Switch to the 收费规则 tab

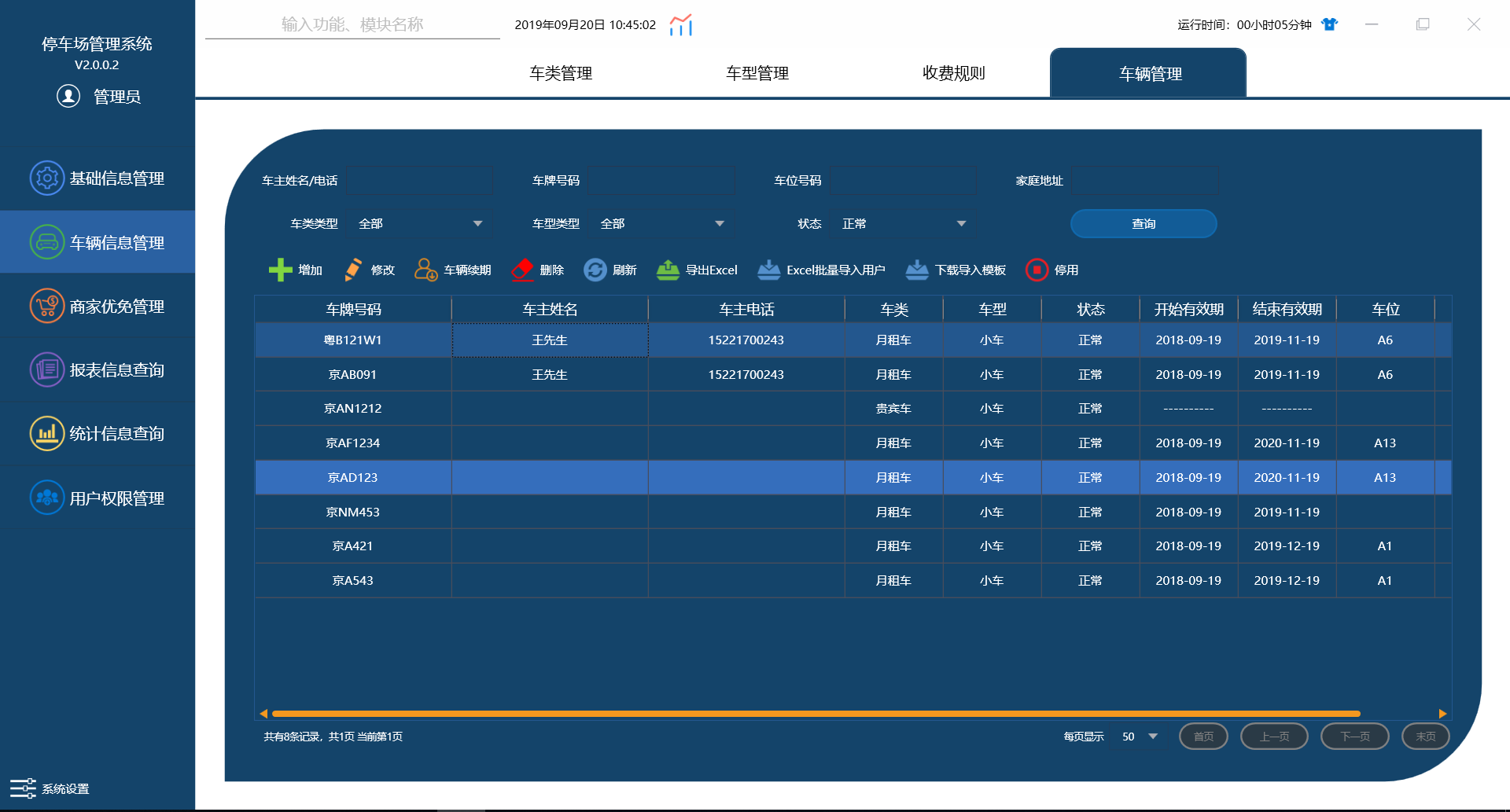954,73
